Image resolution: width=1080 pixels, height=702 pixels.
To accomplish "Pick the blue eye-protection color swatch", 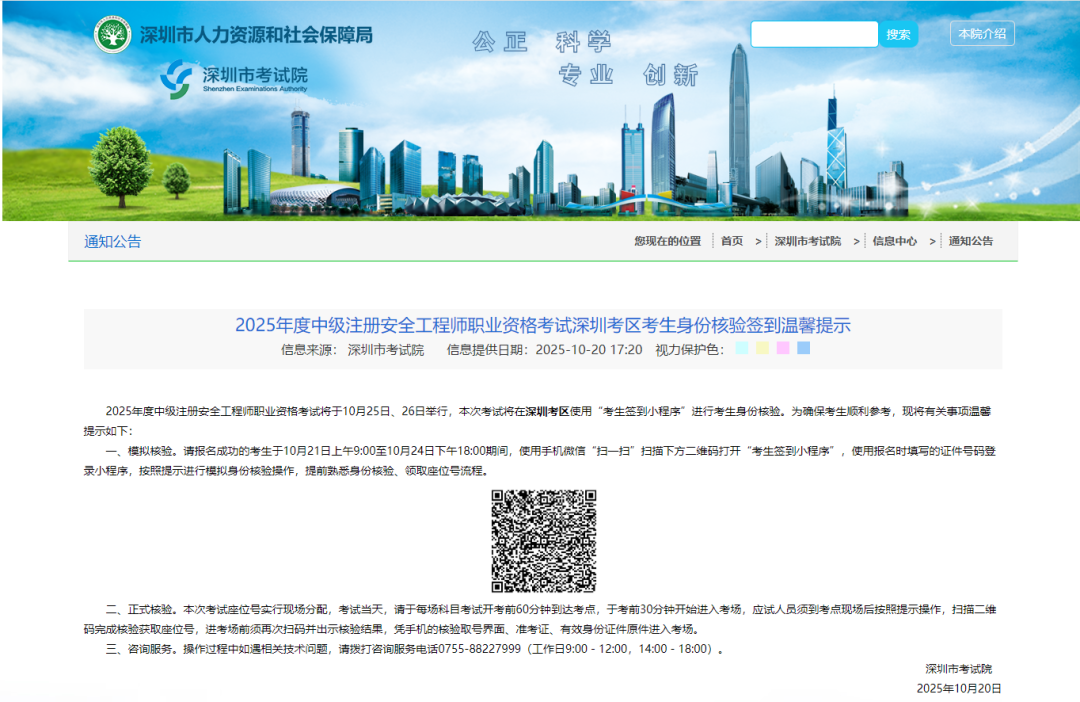I will coord(804,349).
